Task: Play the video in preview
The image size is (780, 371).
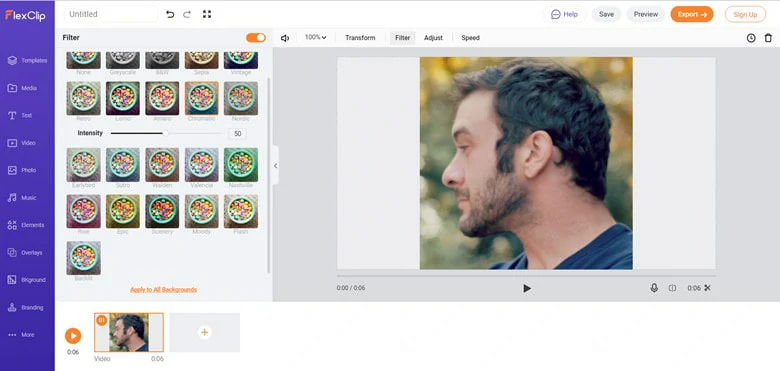Action: click(x=527, y=288)
